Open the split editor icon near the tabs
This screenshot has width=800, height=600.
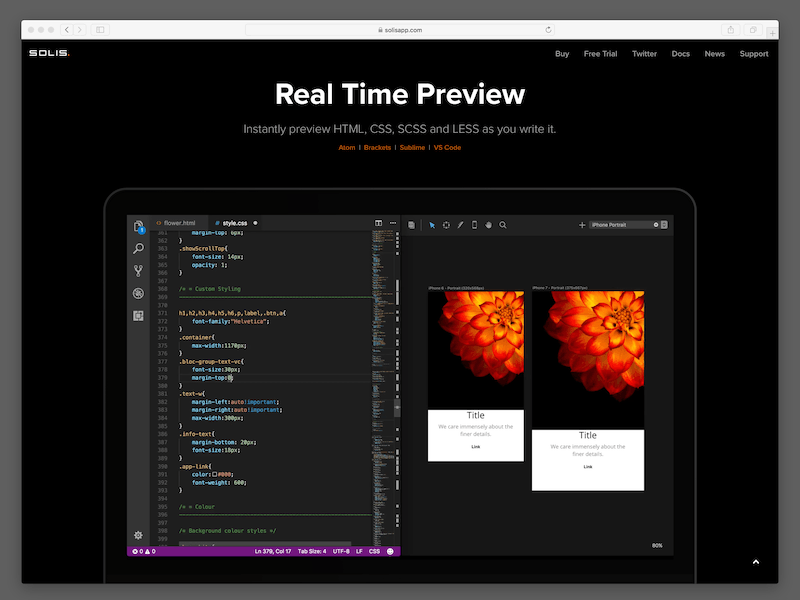point(377,221)
